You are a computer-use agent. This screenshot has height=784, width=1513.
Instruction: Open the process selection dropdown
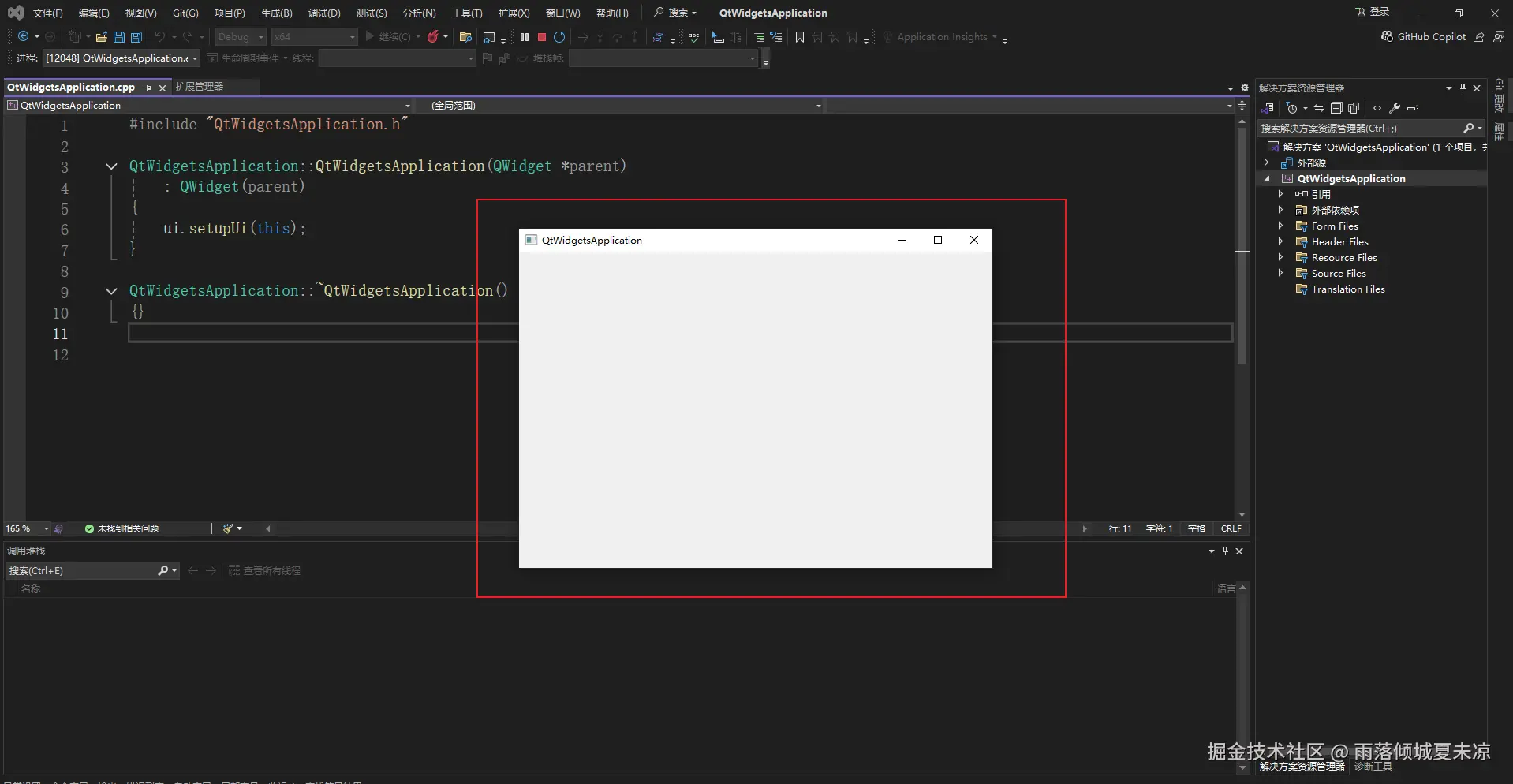point(194,58)
